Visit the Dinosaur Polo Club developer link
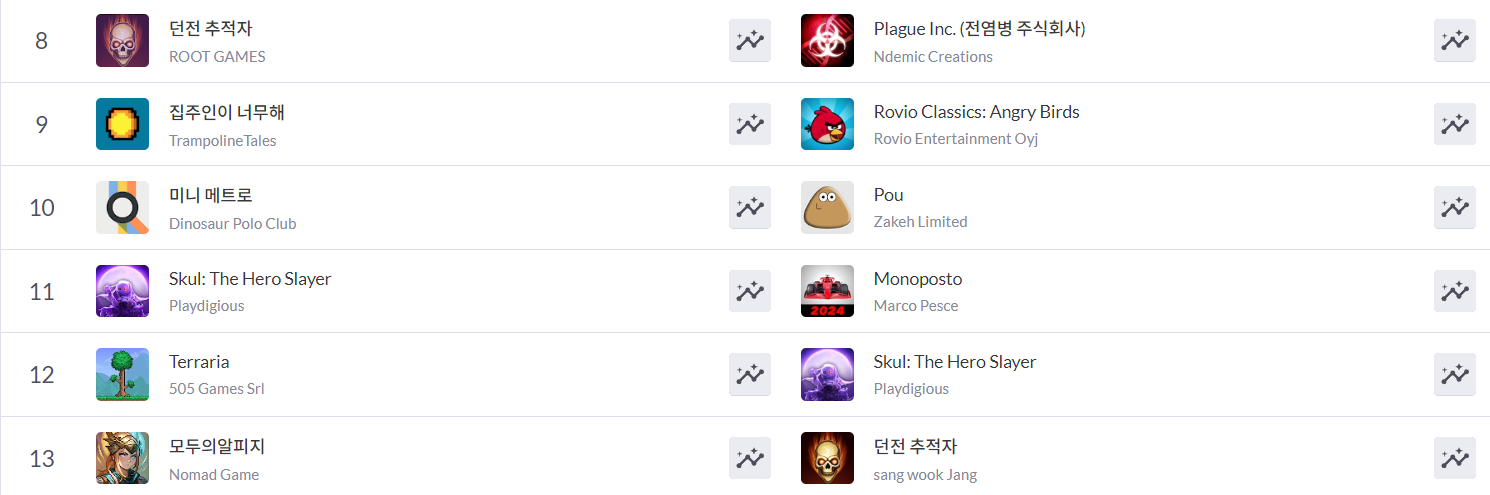This screenshot has width=1490, height=495. (232, 223)
